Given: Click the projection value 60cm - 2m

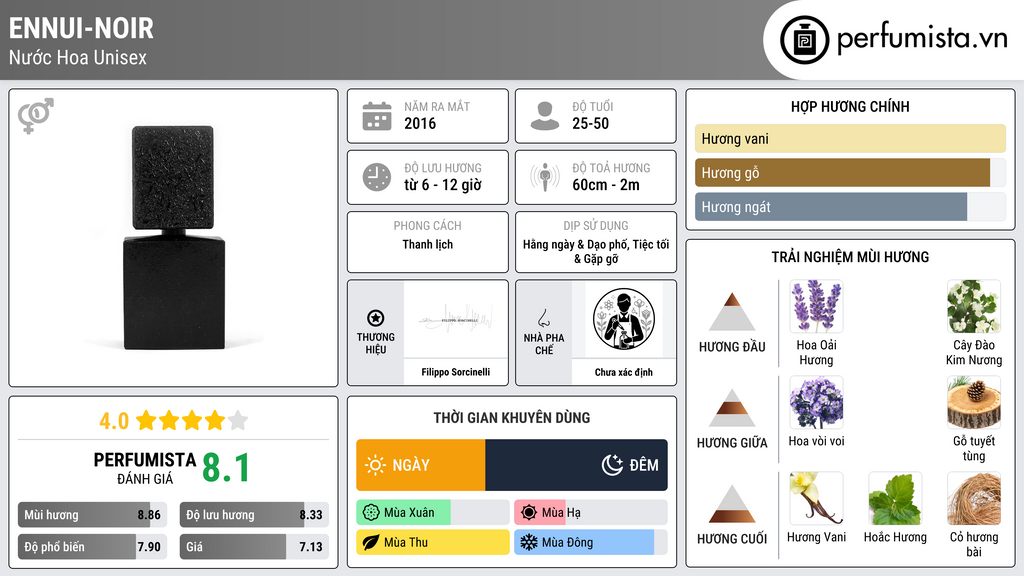Looking at the screenshot, I should 606,185.
